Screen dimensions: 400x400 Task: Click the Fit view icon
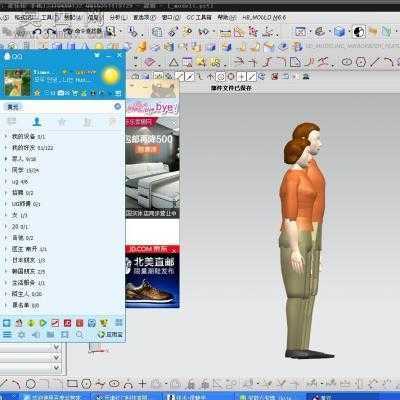(300, 32)
